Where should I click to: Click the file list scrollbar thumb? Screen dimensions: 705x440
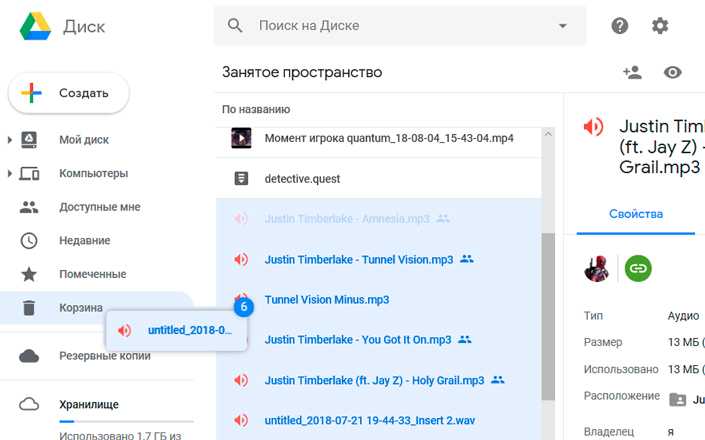click(x=548, y=317)
